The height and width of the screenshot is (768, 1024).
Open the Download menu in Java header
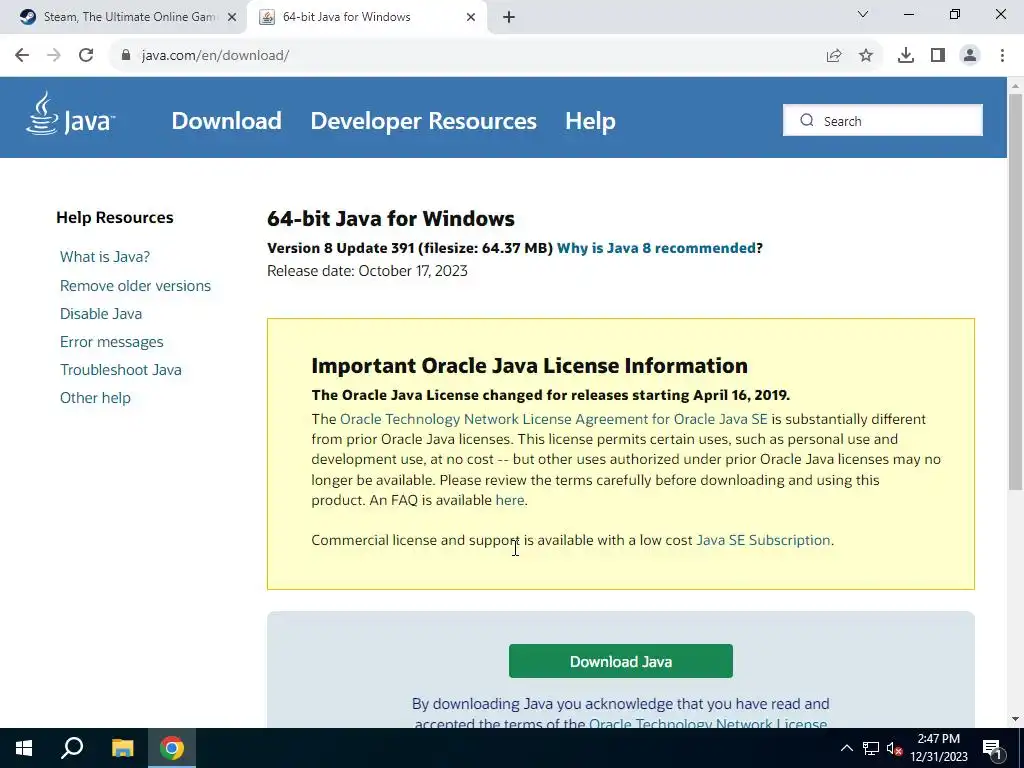[227, 121]
